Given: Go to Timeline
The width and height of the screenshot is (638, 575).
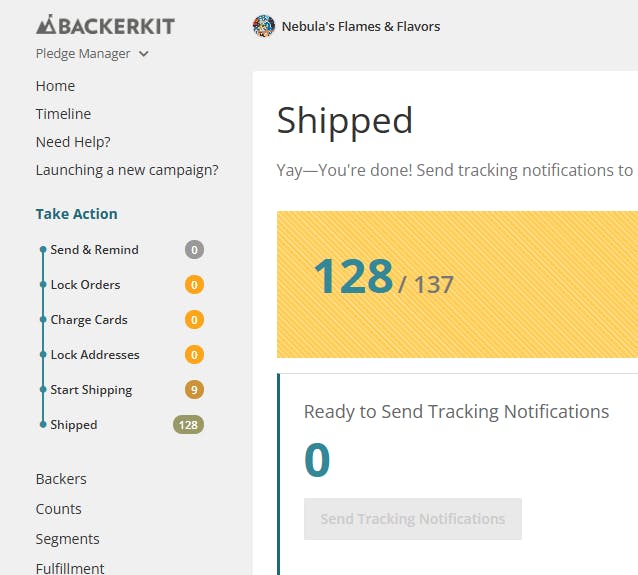Looking at the screenshot, I should click(x=63, y=114).
